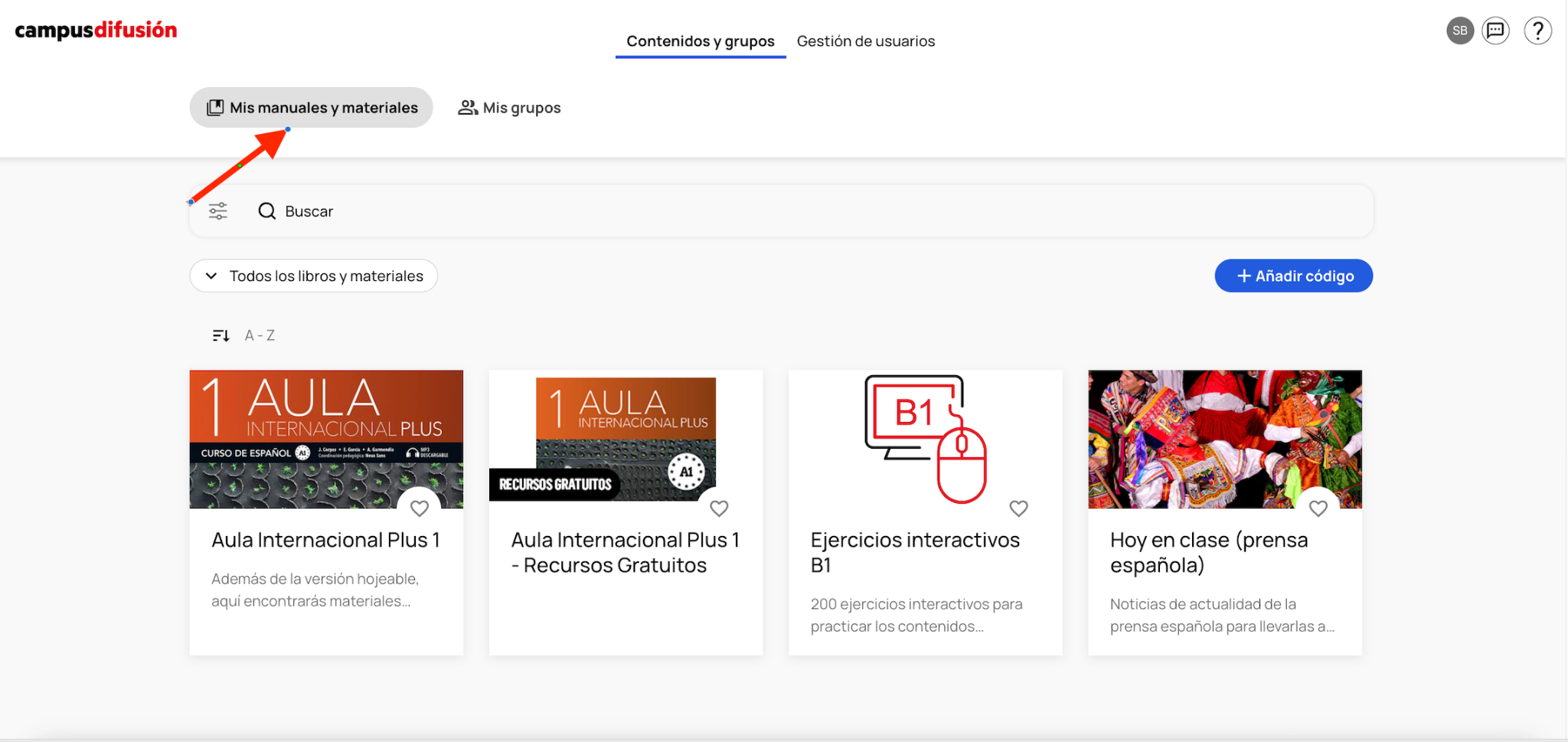Open the filter sliders icon
Viewport: 1568px width, 742px height.
pyautogui.click(x=218, y=211)
